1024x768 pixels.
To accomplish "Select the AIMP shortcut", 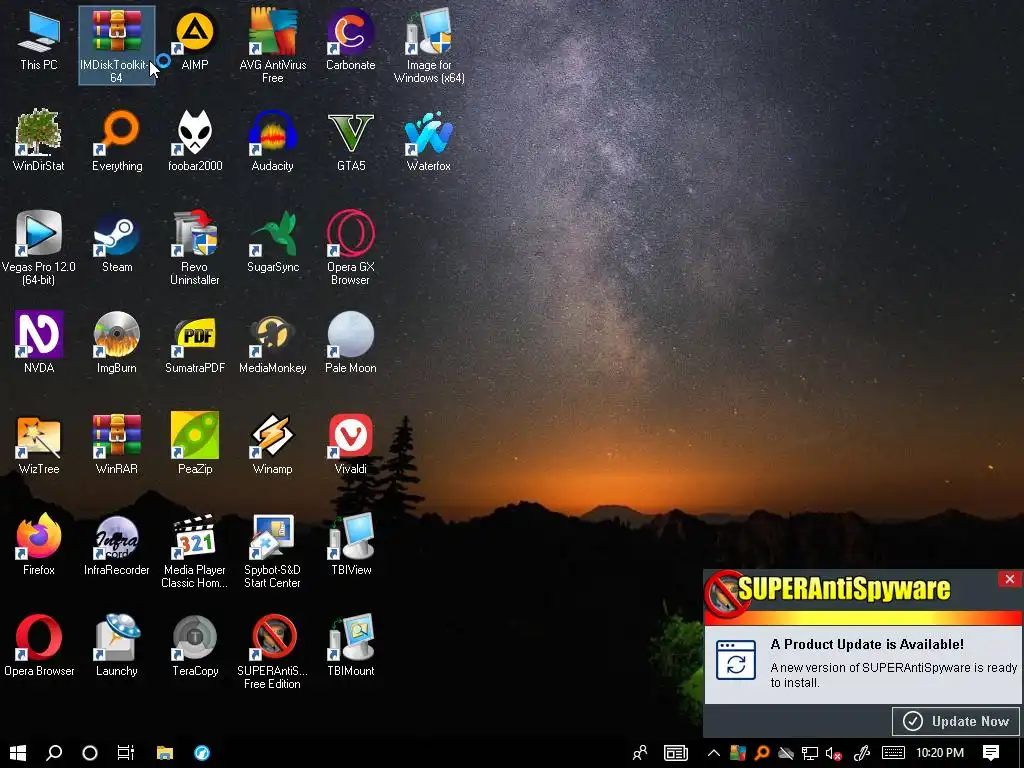I will pyautogui.click(x=195, y=41).
